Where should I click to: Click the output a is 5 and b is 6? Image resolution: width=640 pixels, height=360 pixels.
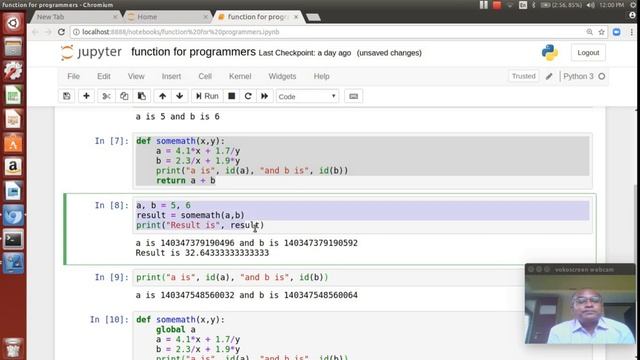point(178,117)
